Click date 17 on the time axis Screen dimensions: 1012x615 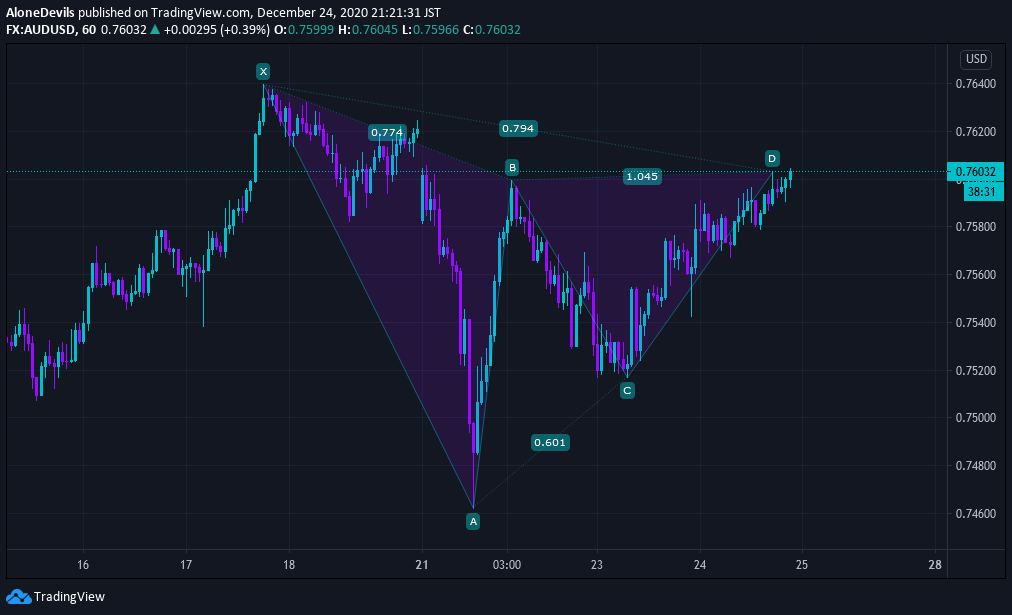coord(186,565)
